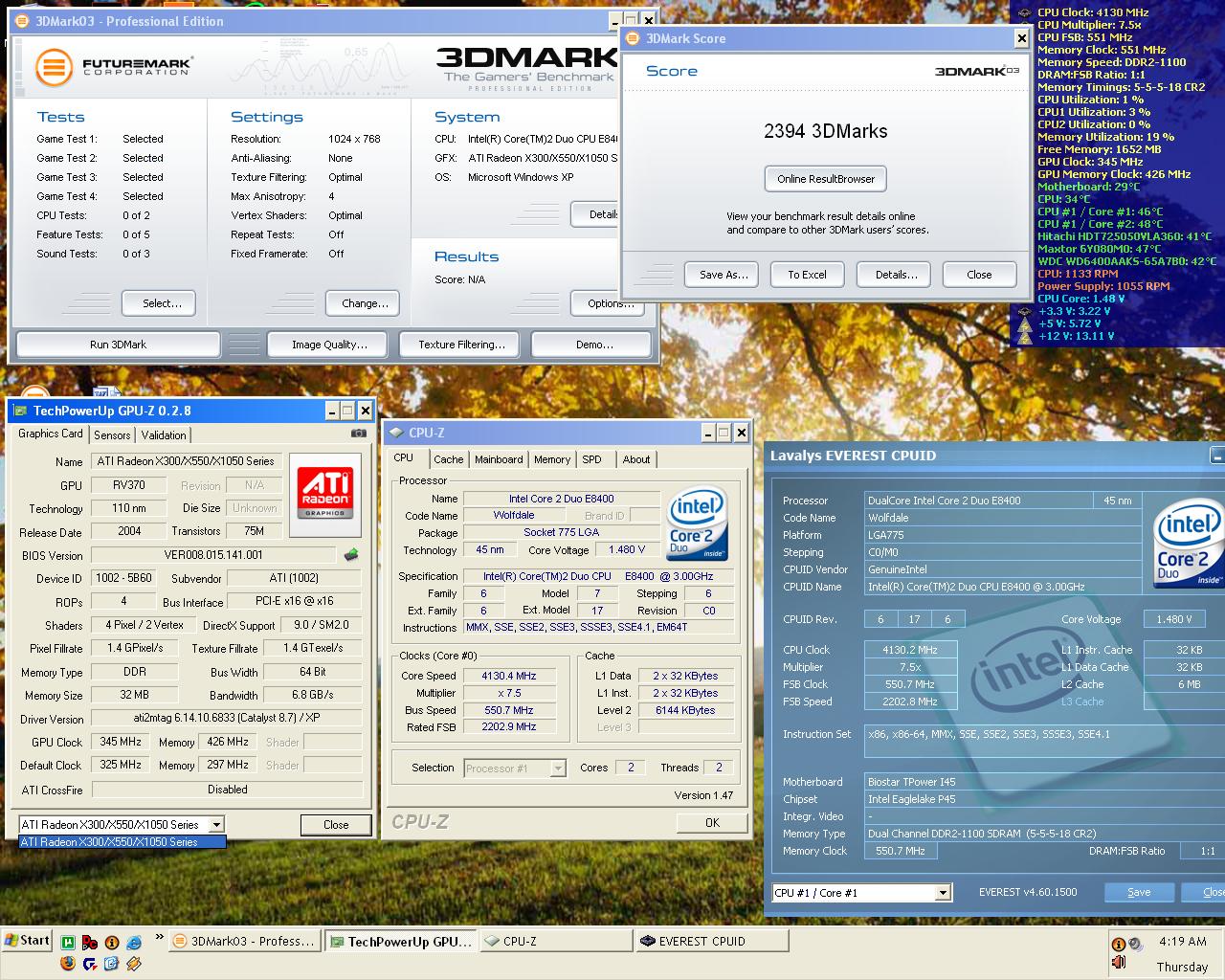Choose highlighted ATI Radeon X300/X550/X1050 list entry
This screenshot has width=1225, height=980.
pyautogui.click(x=122, y=842)
